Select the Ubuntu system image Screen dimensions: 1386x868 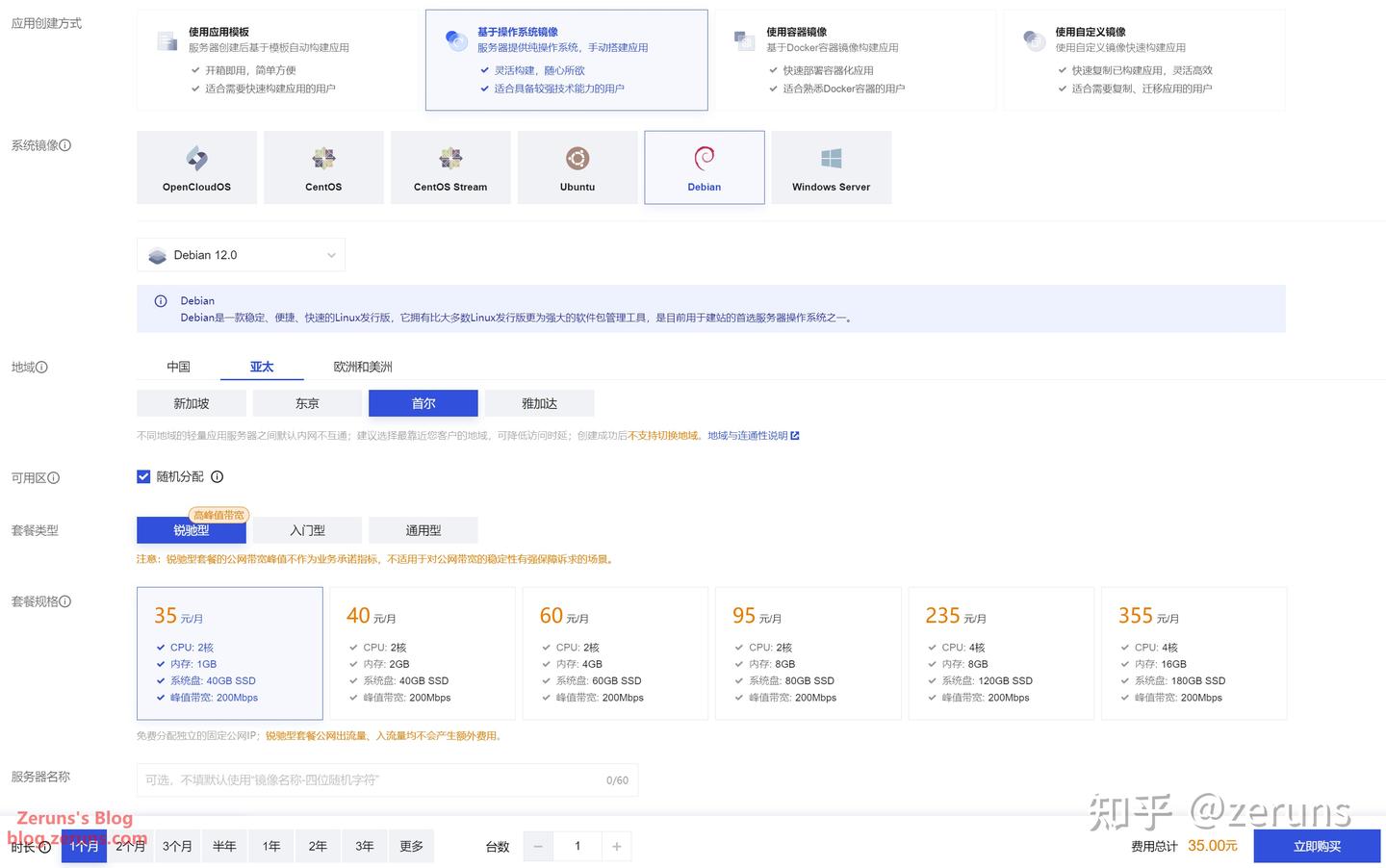577,166
